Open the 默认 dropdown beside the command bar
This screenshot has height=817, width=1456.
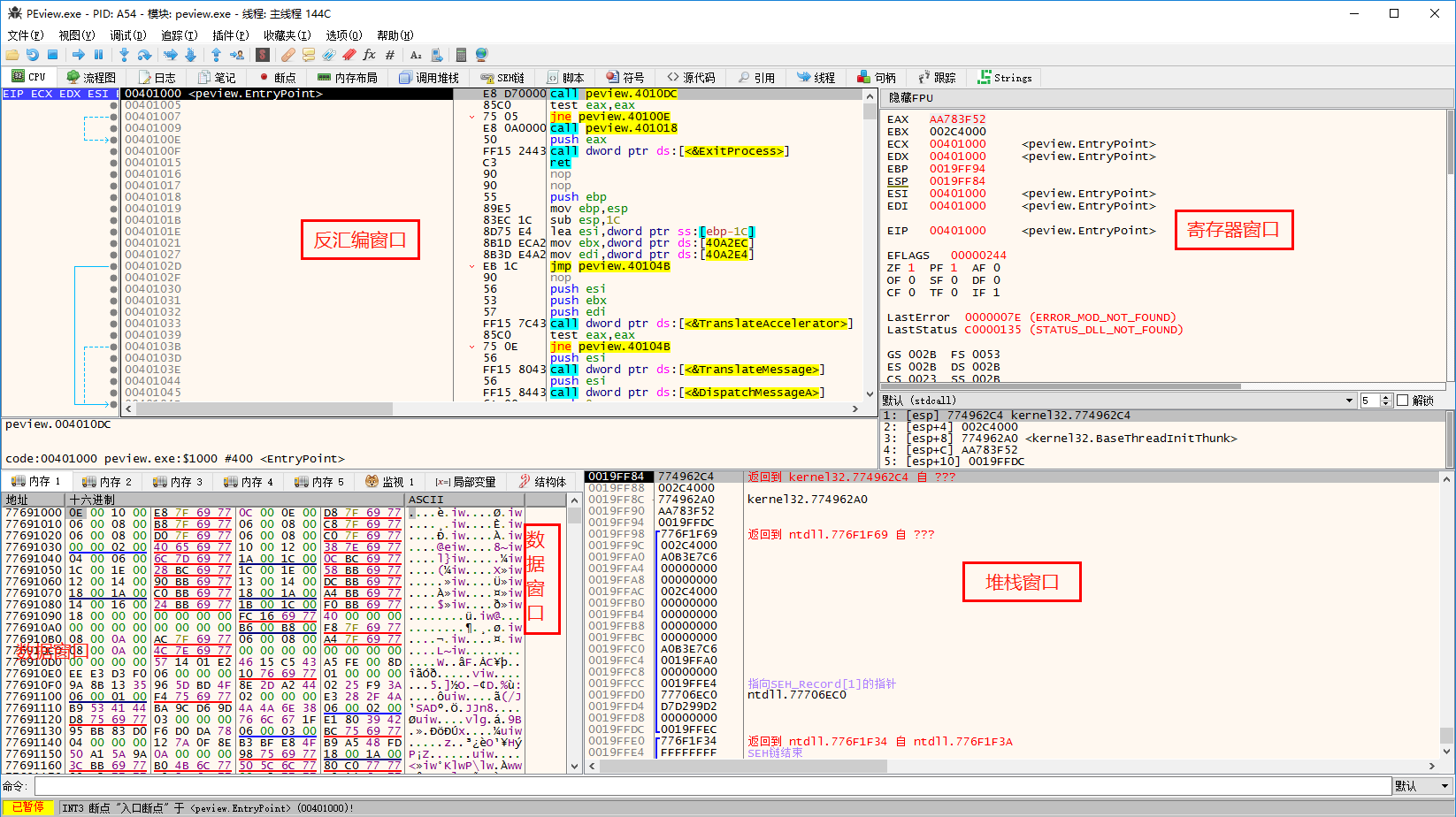point(1423,786)
